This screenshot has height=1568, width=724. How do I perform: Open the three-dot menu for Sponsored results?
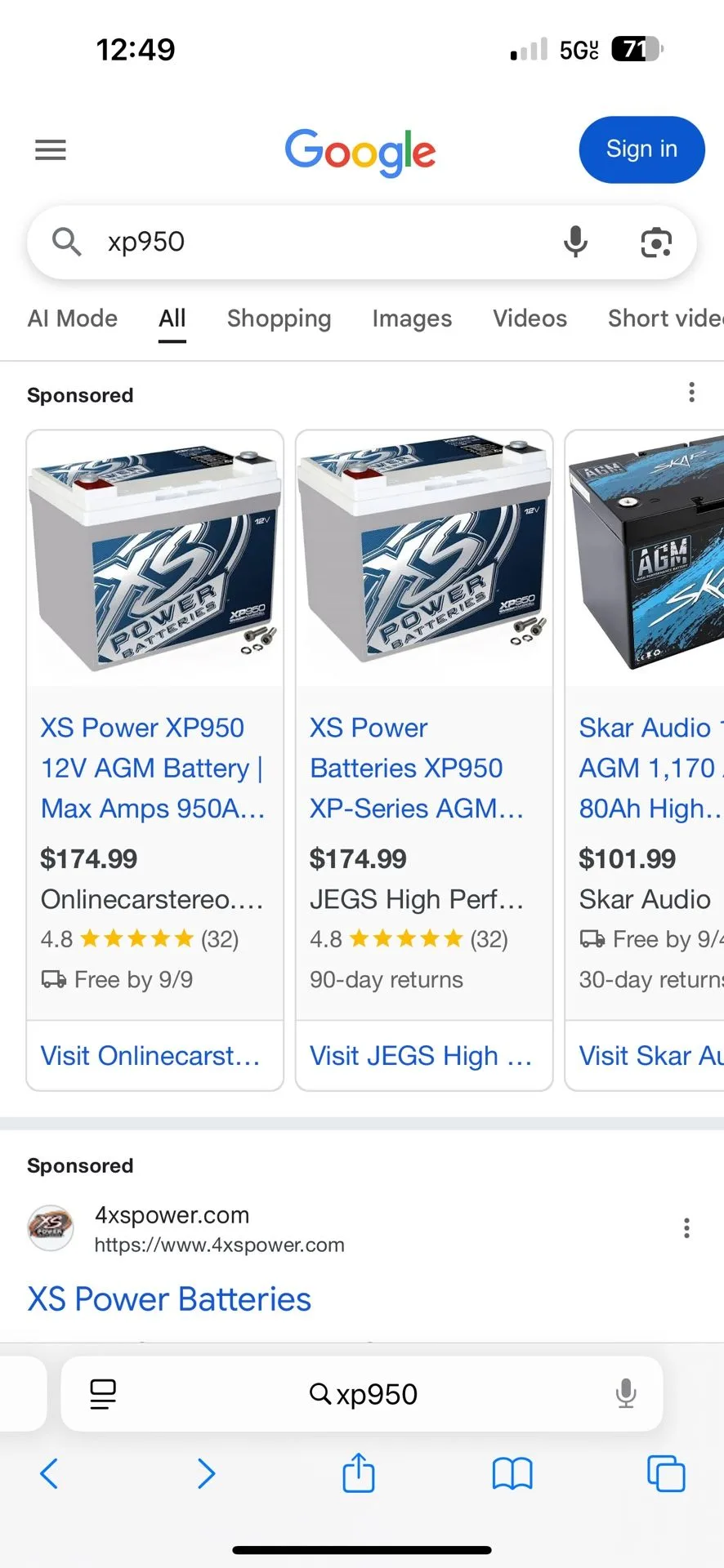[690, 393]
